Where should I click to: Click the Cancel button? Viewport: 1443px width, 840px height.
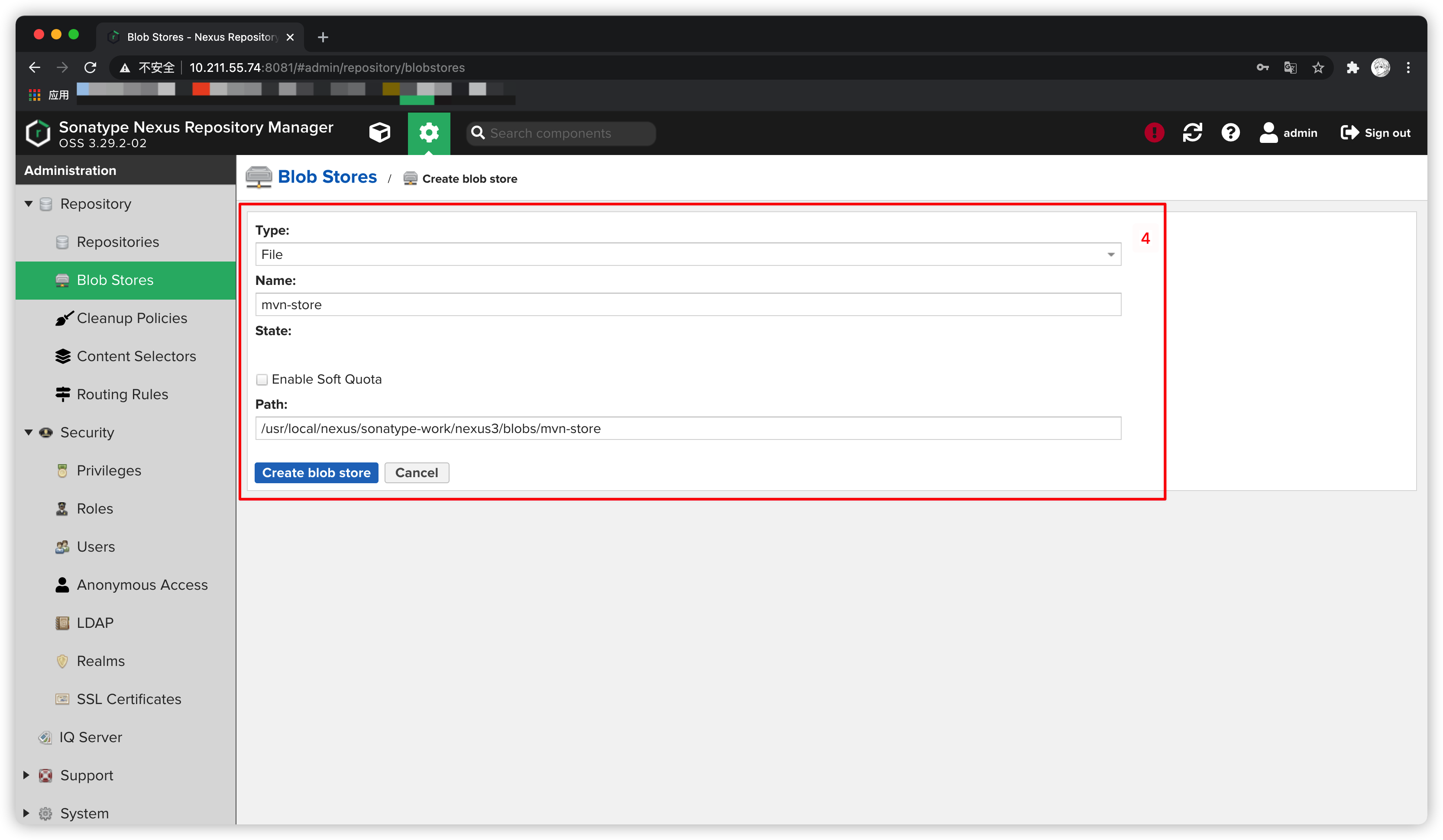416,473
